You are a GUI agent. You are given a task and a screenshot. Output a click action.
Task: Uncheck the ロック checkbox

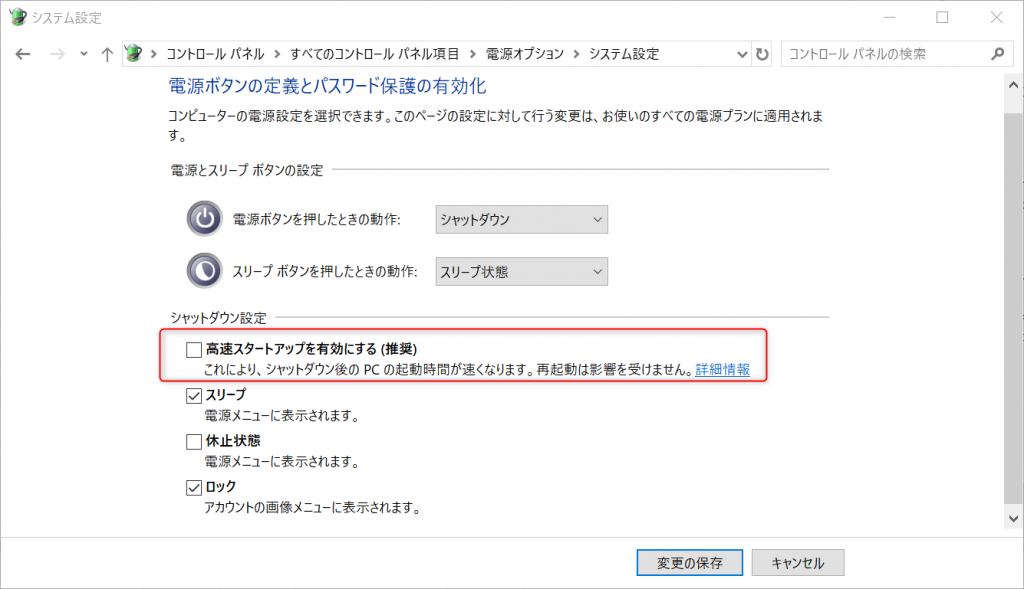tap(194, 487)
